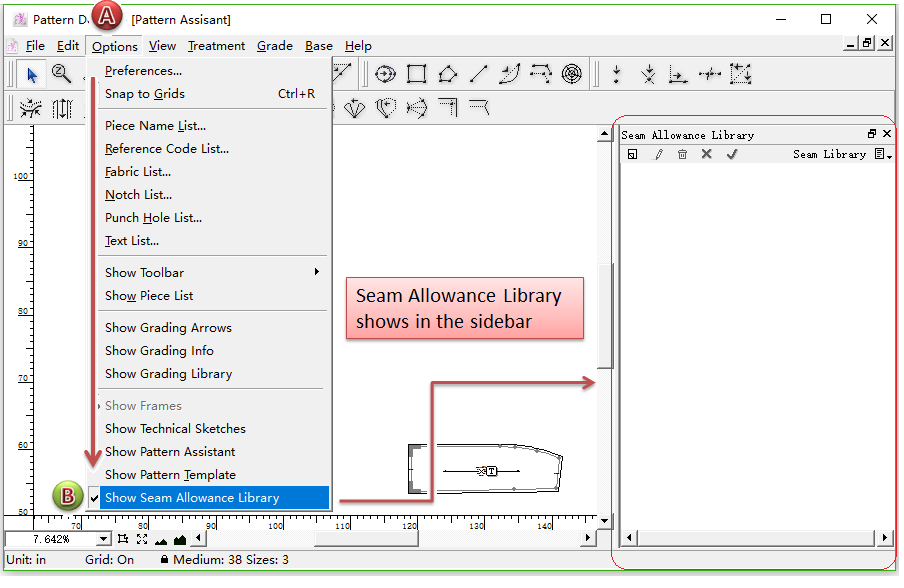Choose the concentric circle tool in toolbar
The height and width of the screenshot is (588, 904).
tap(571, 74)
